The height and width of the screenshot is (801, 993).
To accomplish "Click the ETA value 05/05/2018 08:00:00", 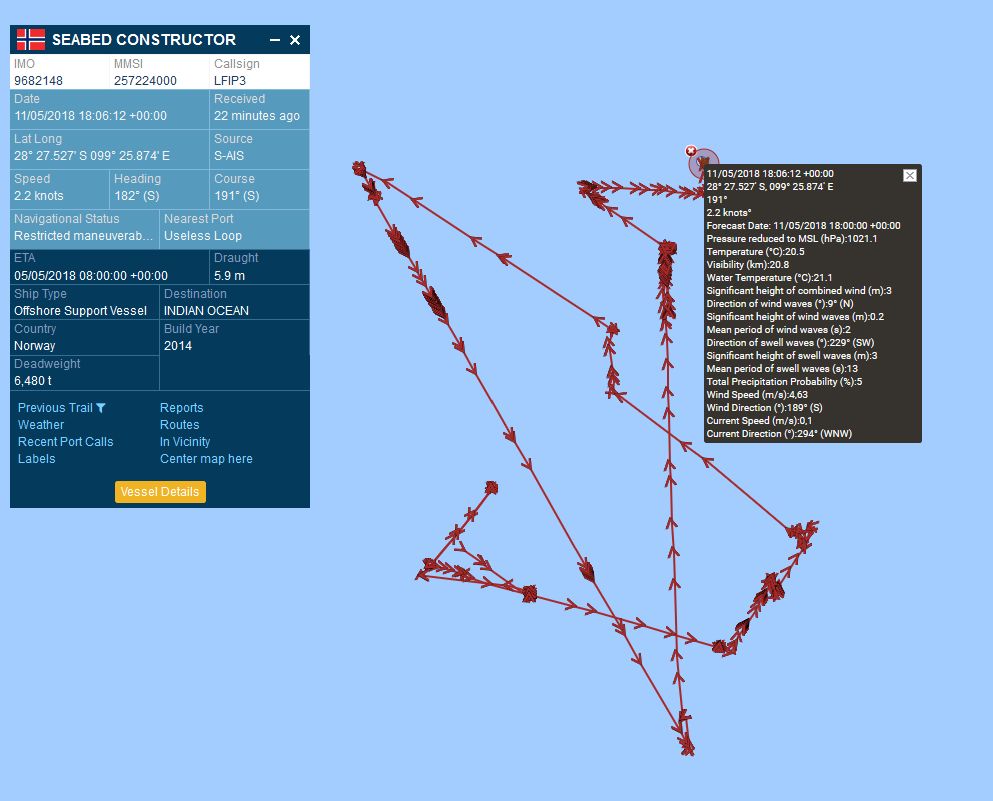I will point(91,275).
